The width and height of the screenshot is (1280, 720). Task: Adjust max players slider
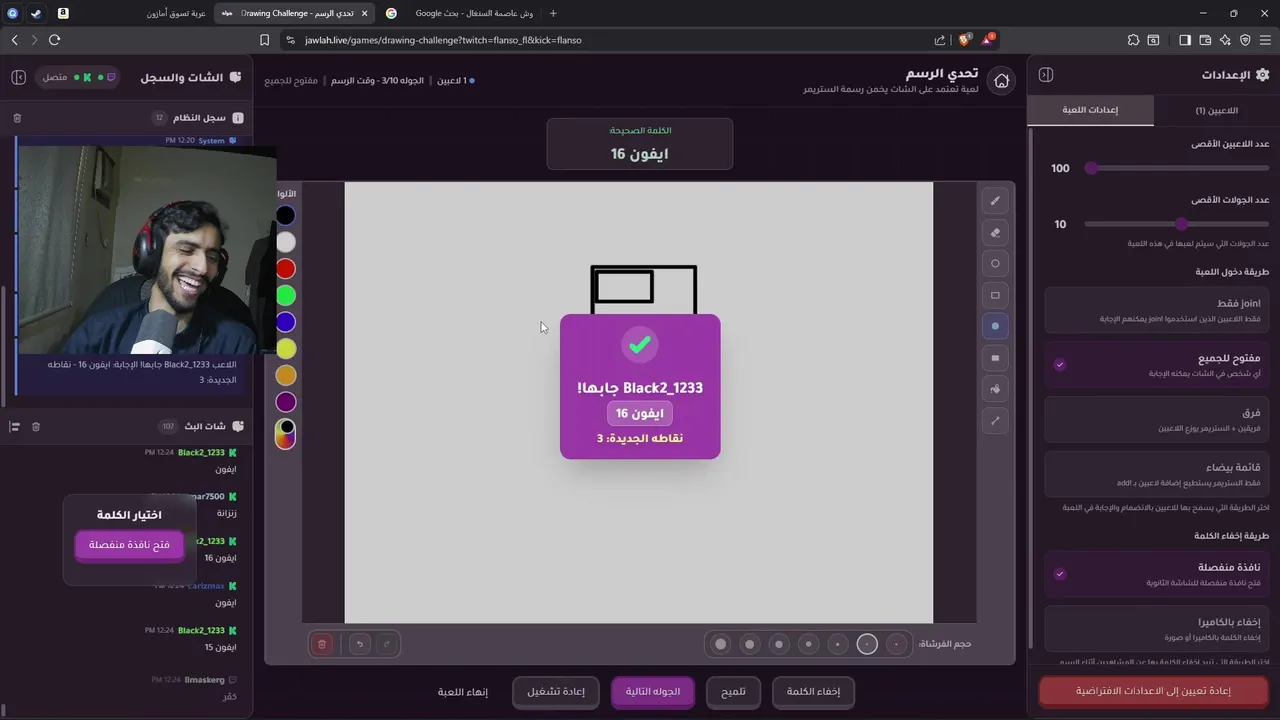point(1177,168)
